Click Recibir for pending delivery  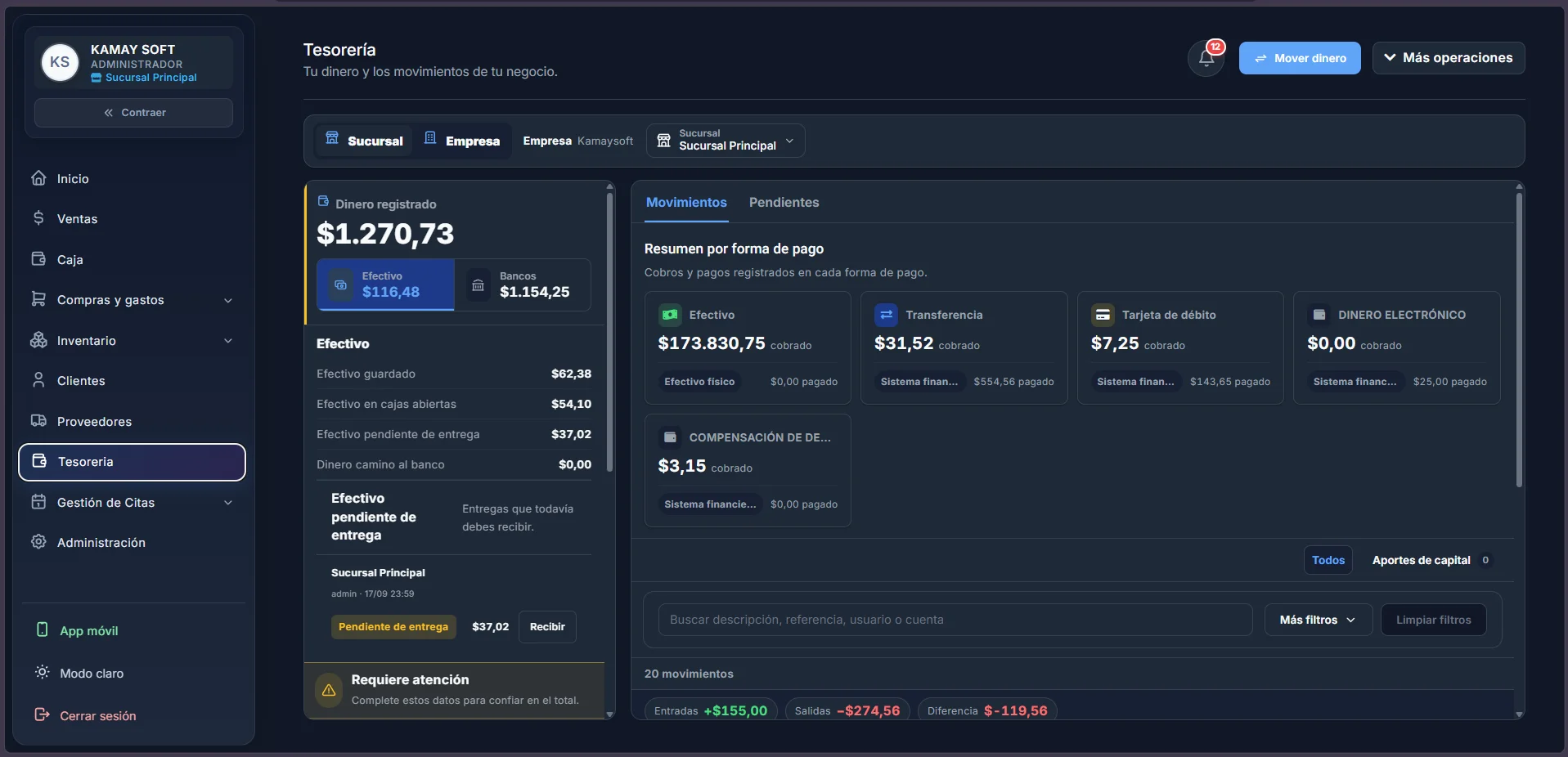tap(547, 627)
